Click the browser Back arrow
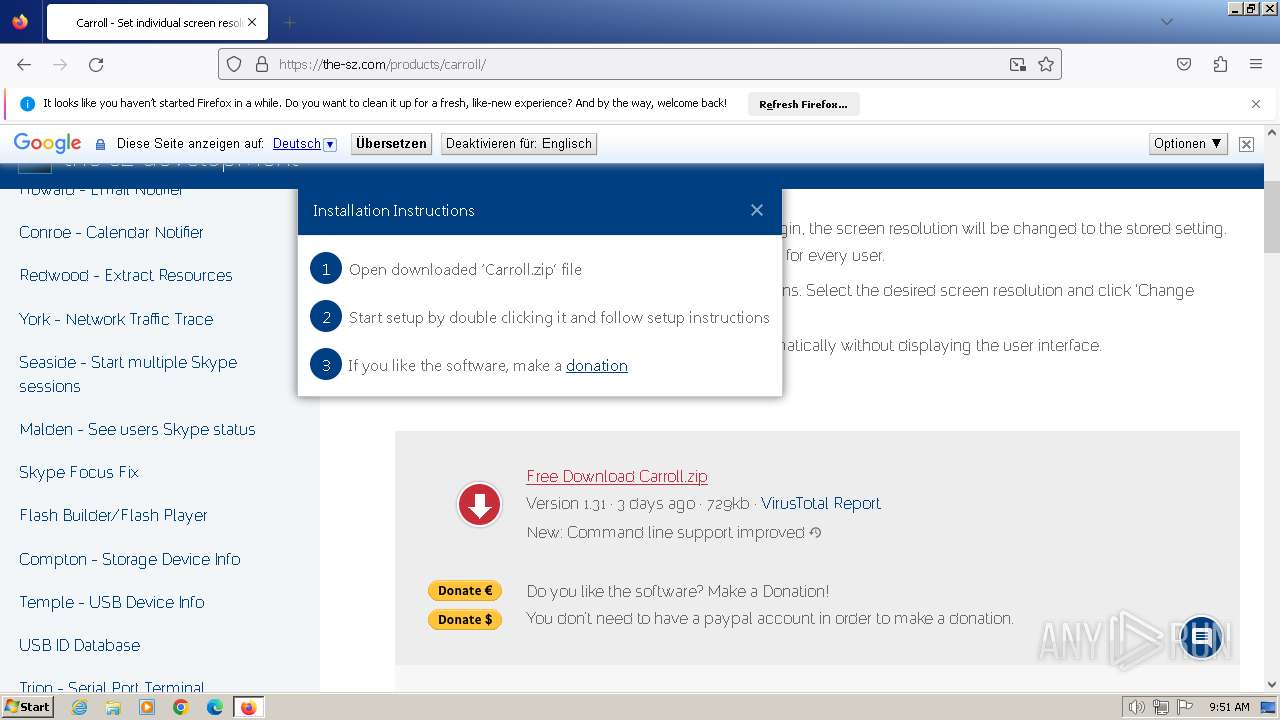The image size is (1280, 720). (24, 64)
